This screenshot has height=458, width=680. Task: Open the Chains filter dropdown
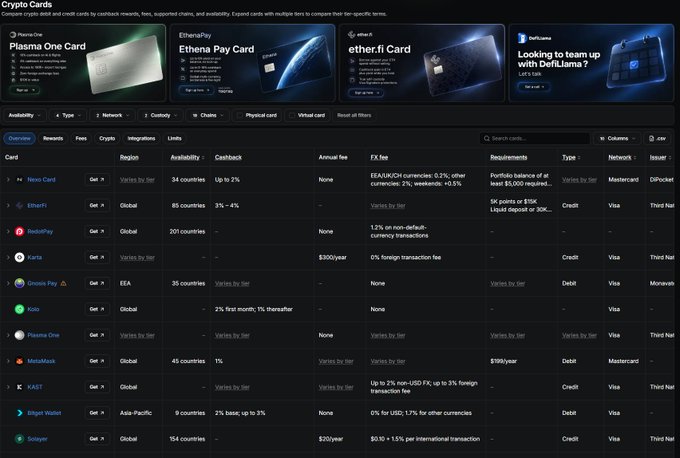tap(208, 115)
